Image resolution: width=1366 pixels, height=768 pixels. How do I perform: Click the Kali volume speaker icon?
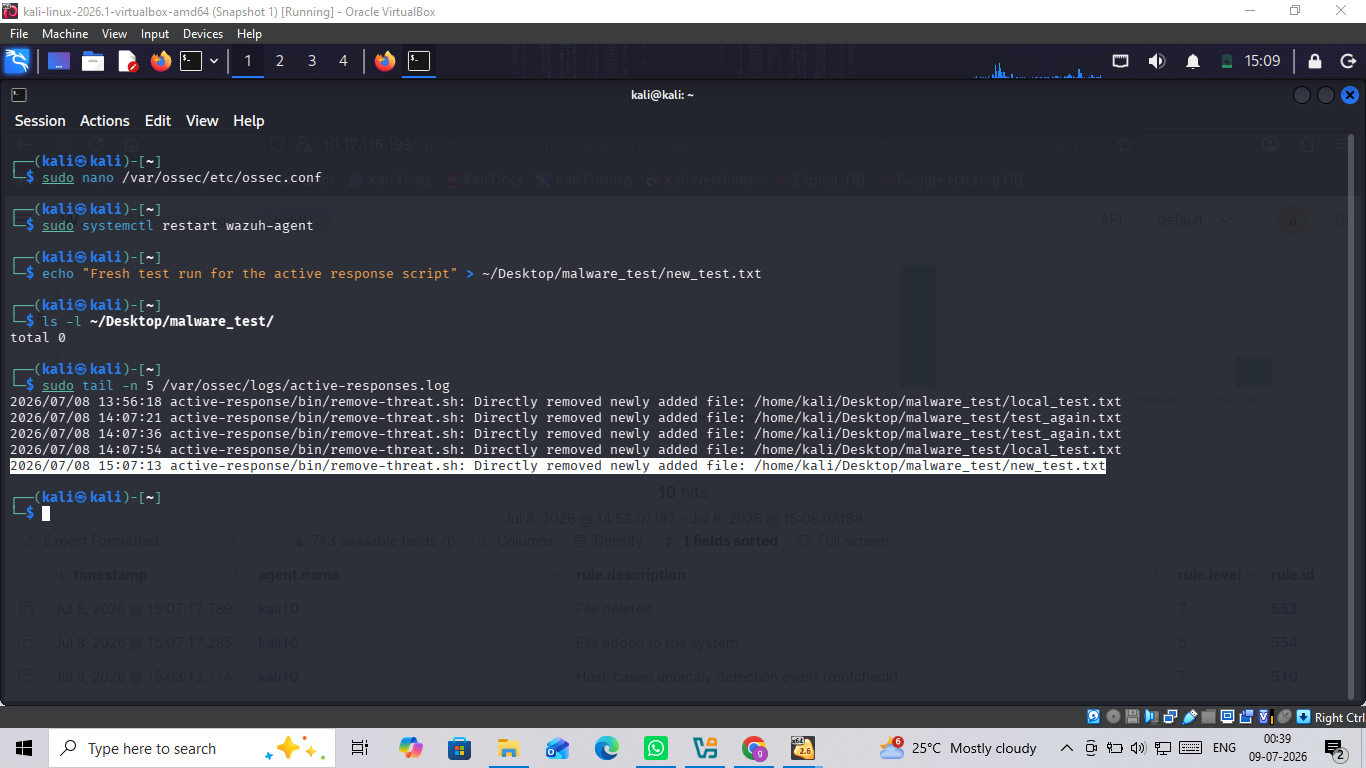click(1157, 61)
